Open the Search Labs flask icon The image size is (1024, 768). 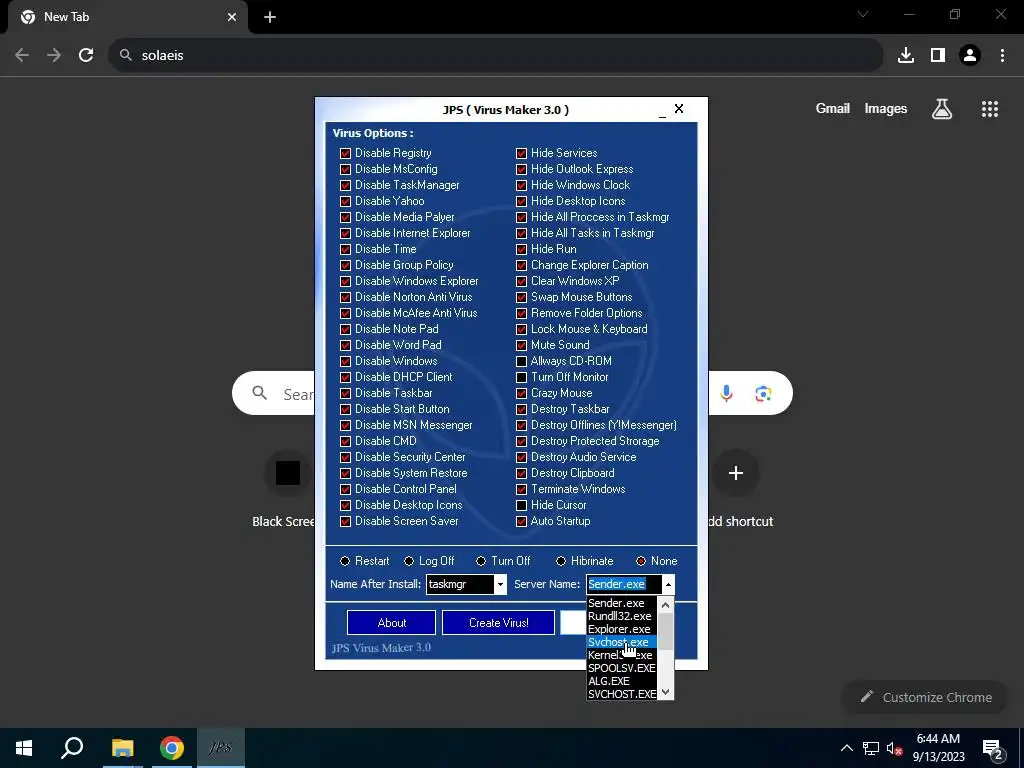[x=942, y=109]
